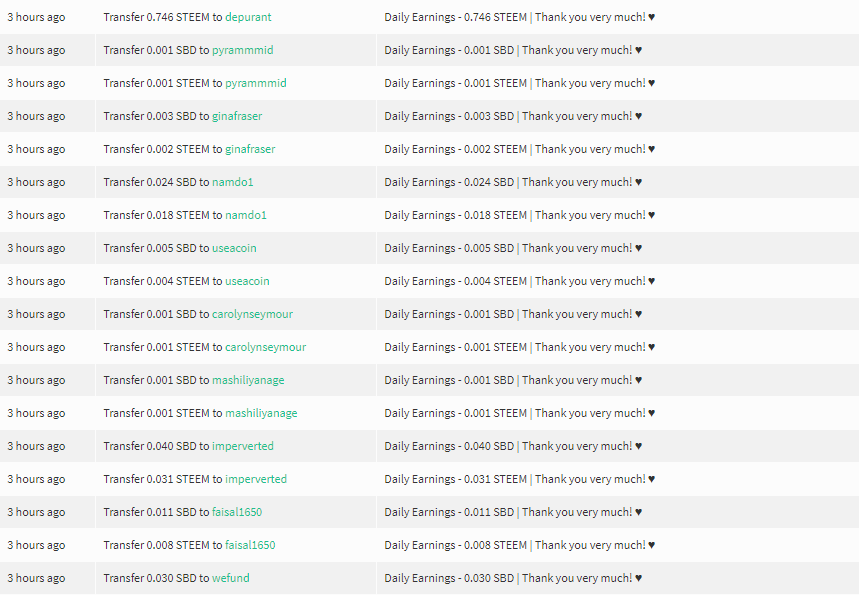Open useacoin link in 0.004 STEEM transfer
The width and height of the screenshot is (859, 595).
[248, 281]
